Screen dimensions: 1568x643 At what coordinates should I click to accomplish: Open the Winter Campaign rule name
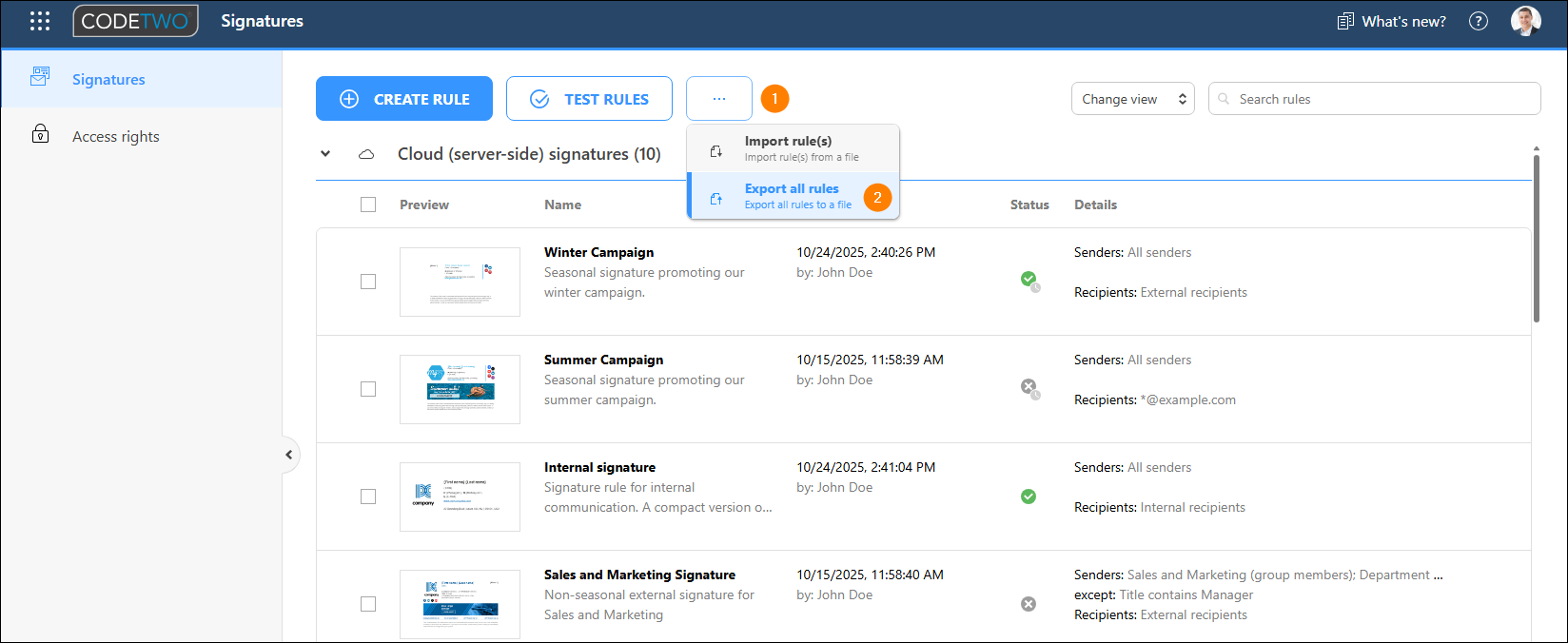pos(598,252)
